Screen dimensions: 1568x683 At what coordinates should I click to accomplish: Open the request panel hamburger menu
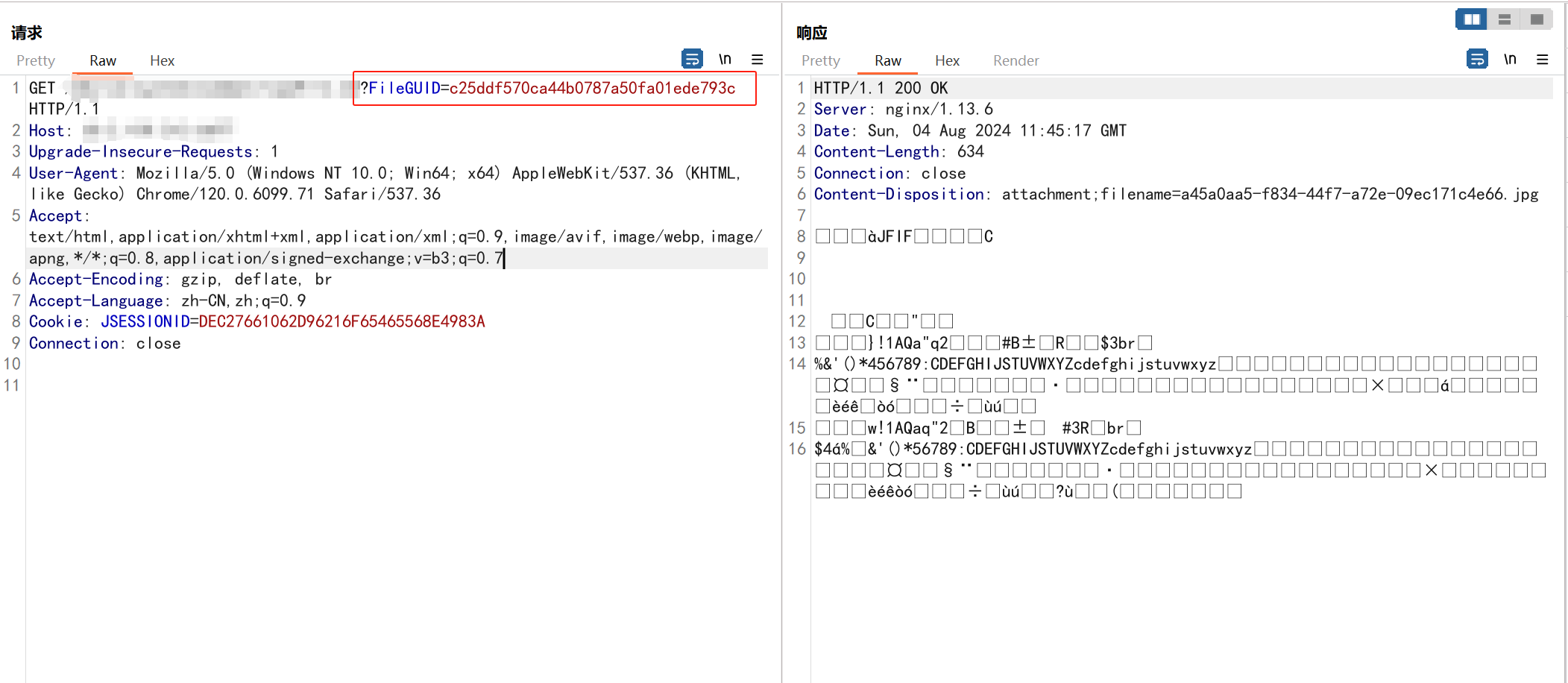coord(757,60)
